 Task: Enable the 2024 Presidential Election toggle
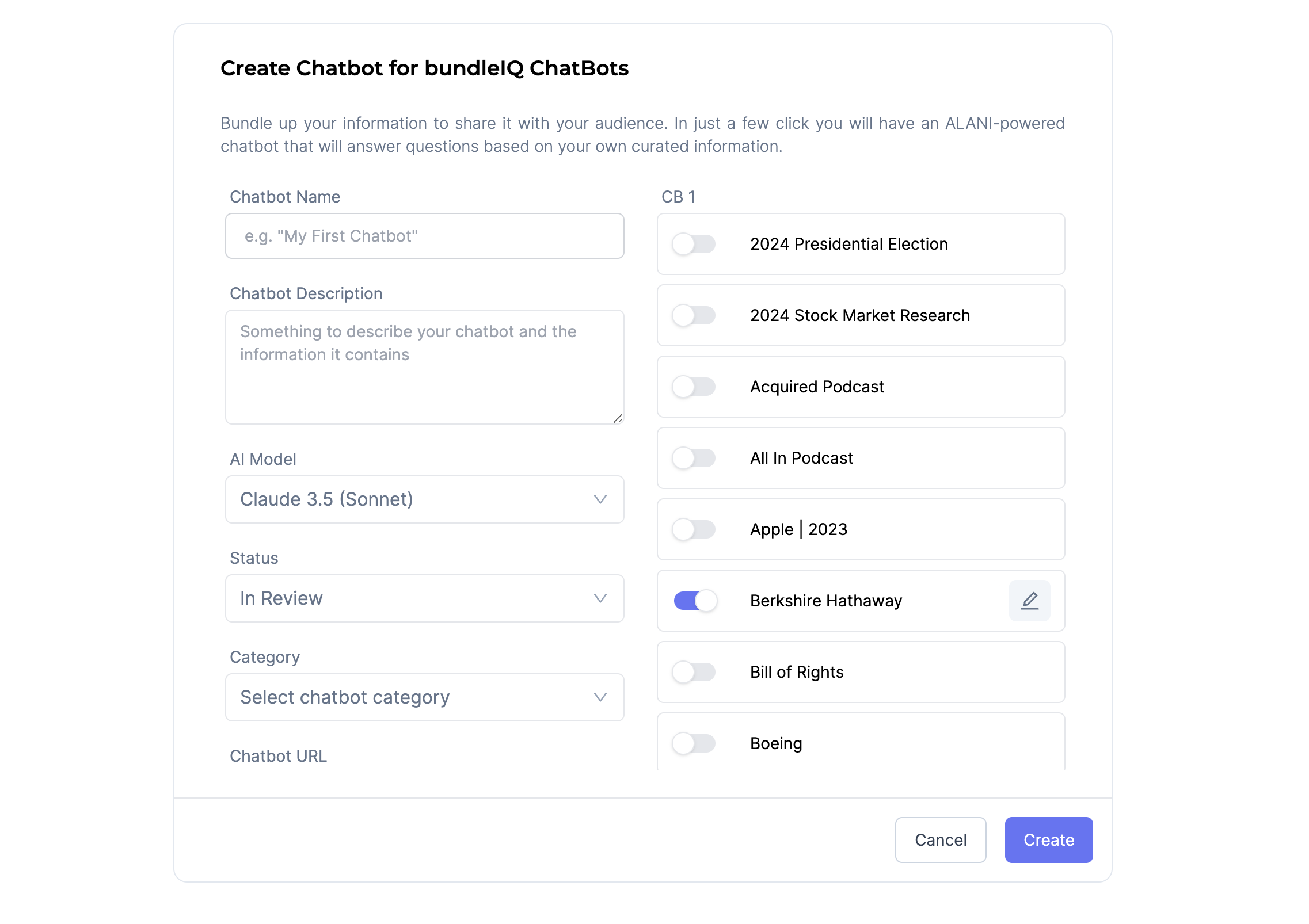tap(694, 244)
